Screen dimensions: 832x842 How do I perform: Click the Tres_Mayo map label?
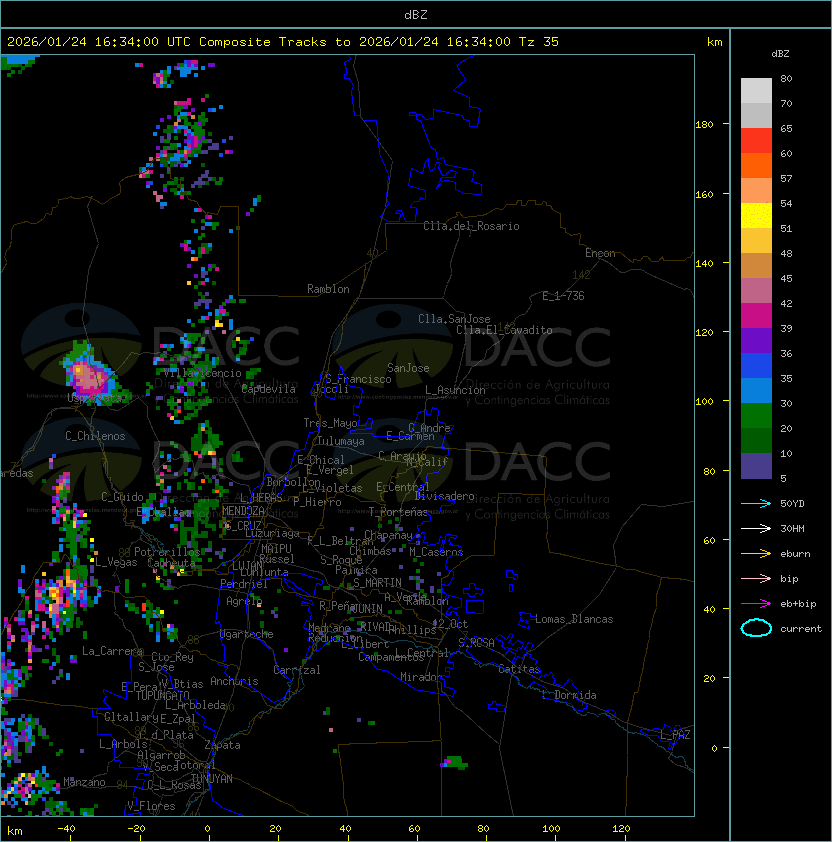330,423
